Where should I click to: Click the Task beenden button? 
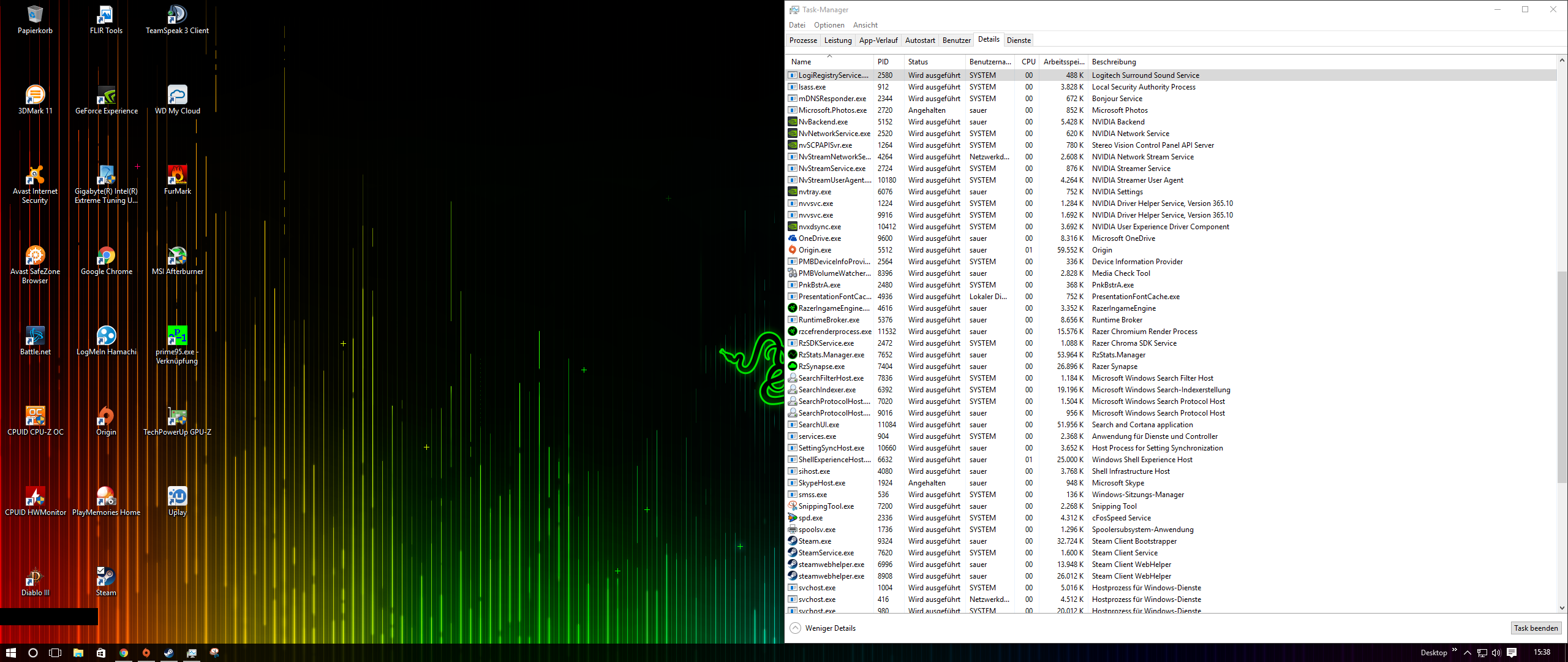coord(1535,628)
